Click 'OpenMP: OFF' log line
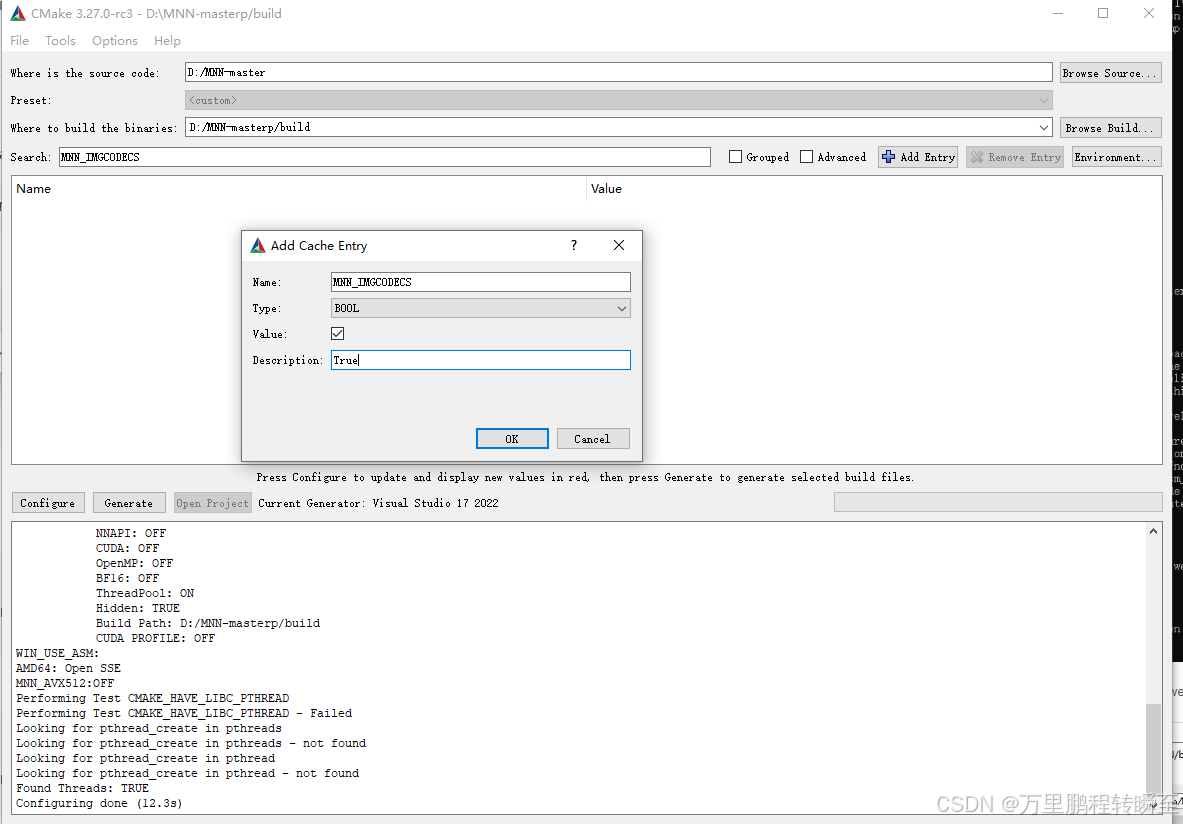The image size is (1183, 824). pos(134,563)
